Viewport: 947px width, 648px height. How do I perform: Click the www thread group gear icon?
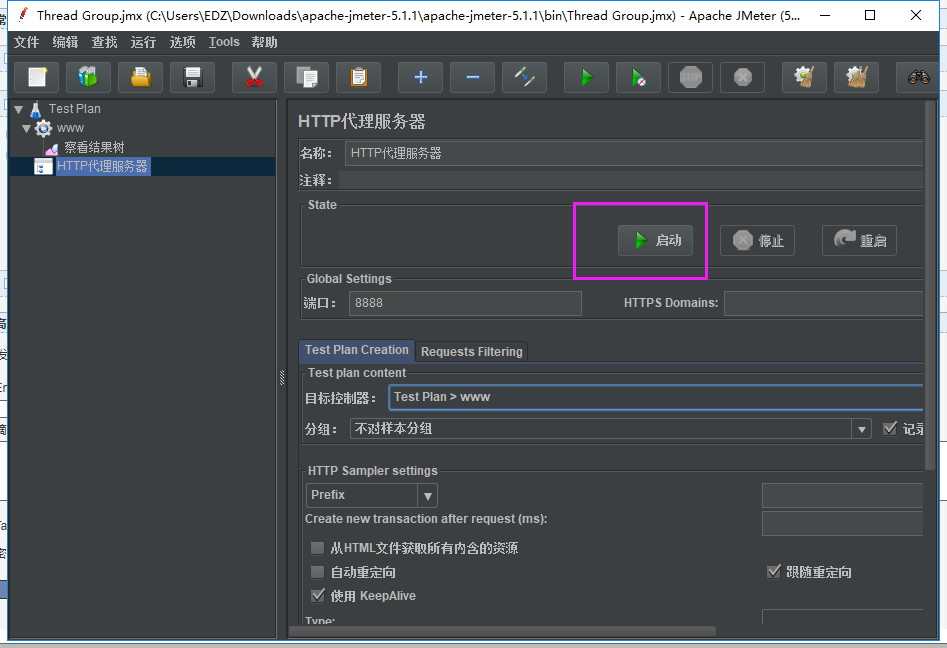click(x=43, y=128)
